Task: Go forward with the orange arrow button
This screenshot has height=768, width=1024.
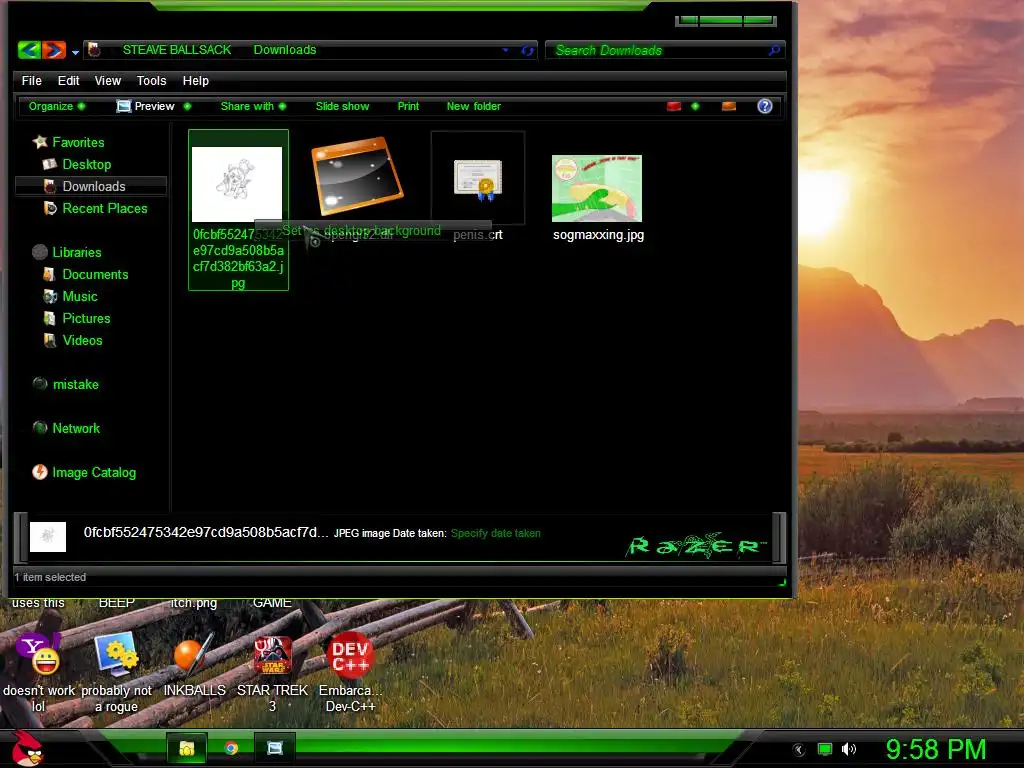Action: pos(54,50)
